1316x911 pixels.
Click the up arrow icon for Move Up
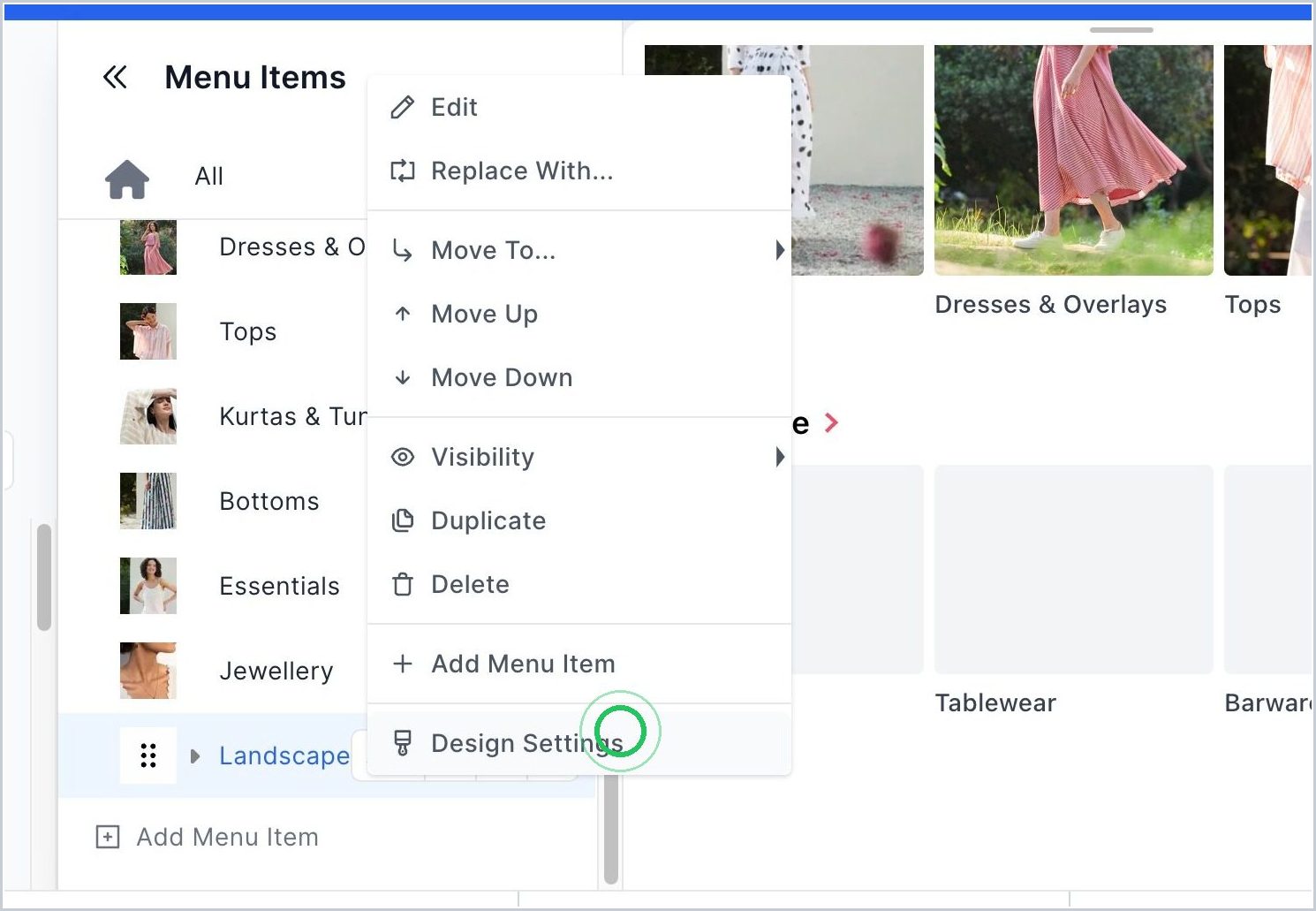403,314
